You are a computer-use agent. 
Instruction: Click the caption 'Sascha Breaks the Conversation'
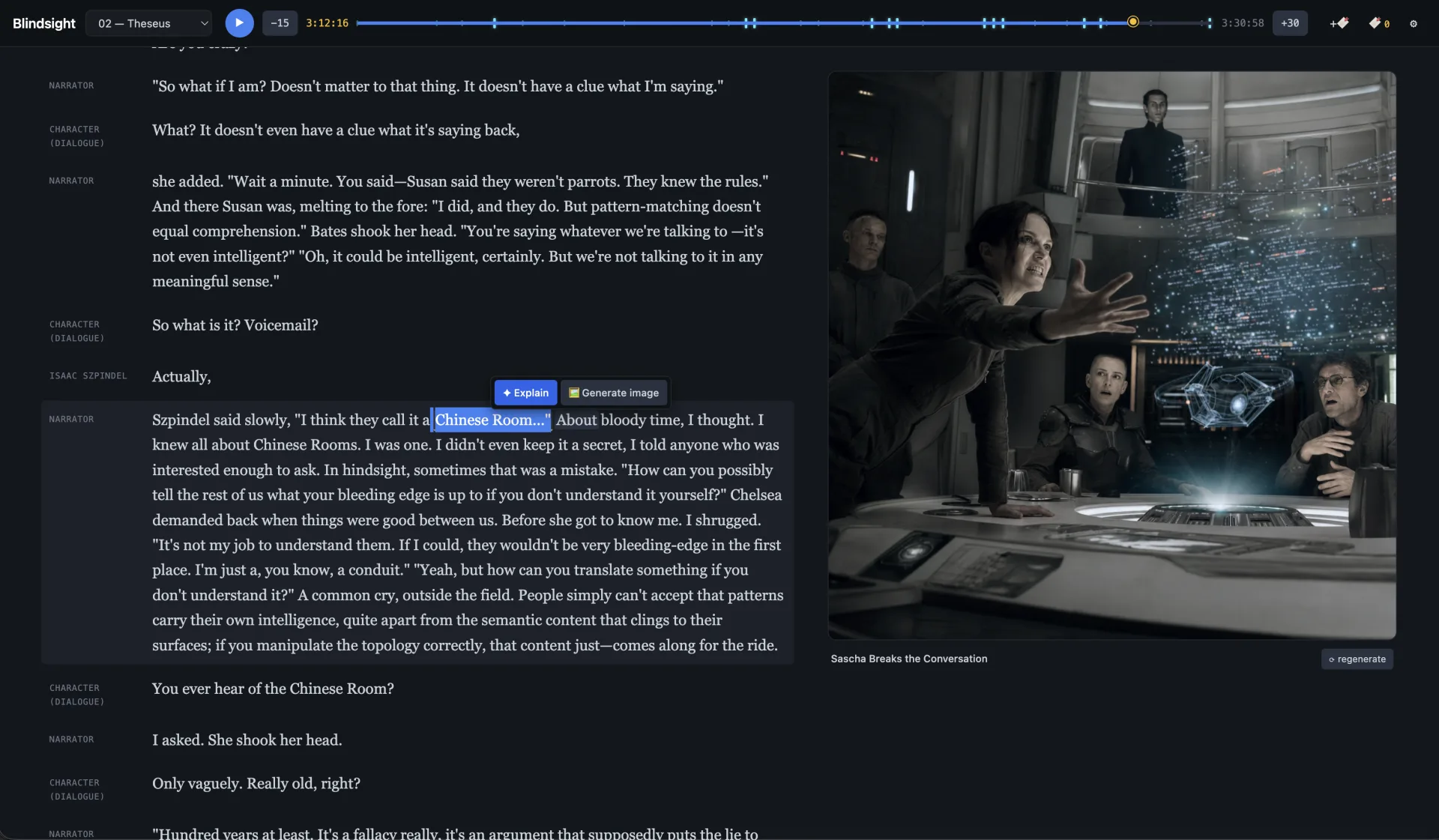coord(909,659)
